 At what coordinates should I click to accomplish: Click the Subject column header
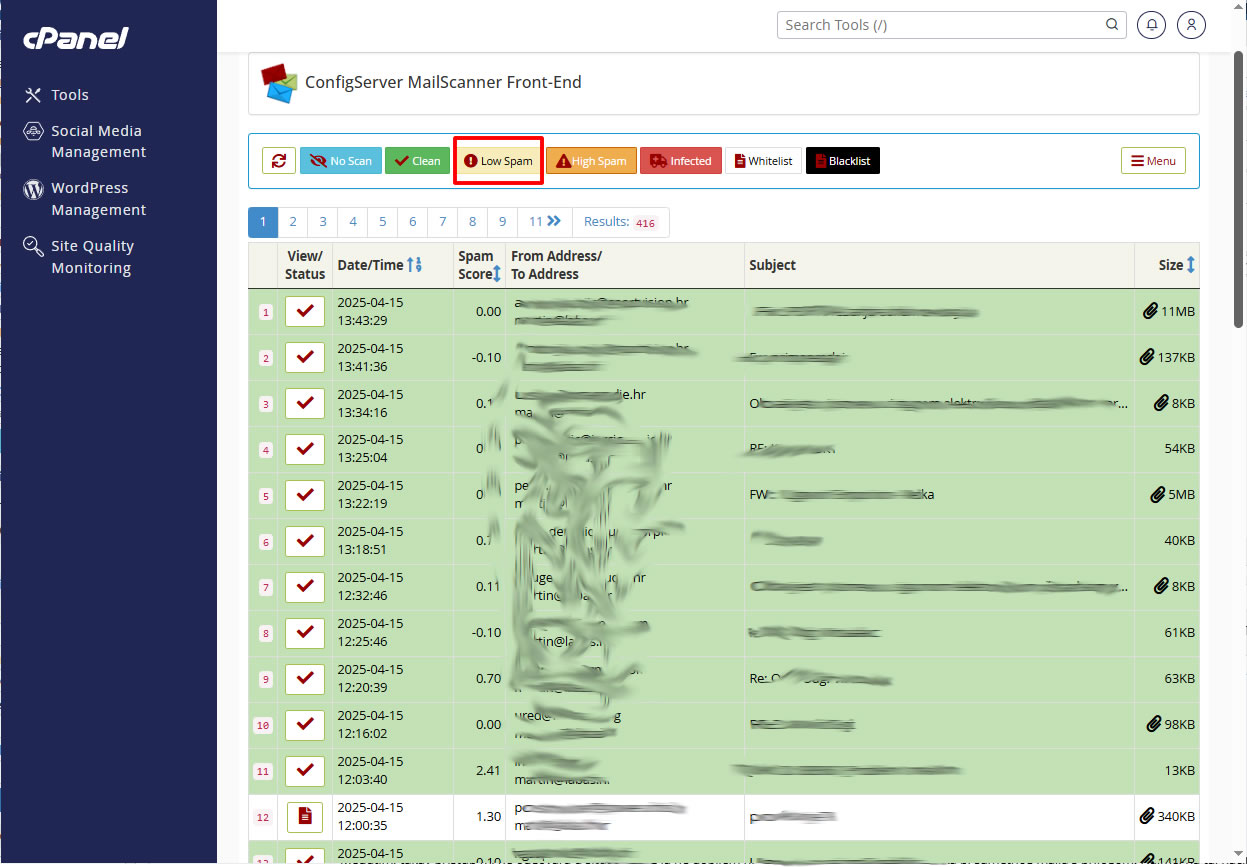point(772,265)
